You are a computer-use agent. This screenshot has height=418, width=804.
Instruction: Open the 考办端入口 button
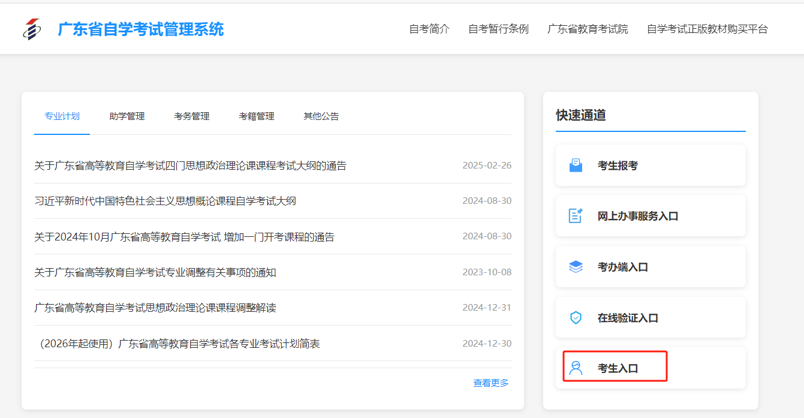pyautogui.click(x=651, y=267)
